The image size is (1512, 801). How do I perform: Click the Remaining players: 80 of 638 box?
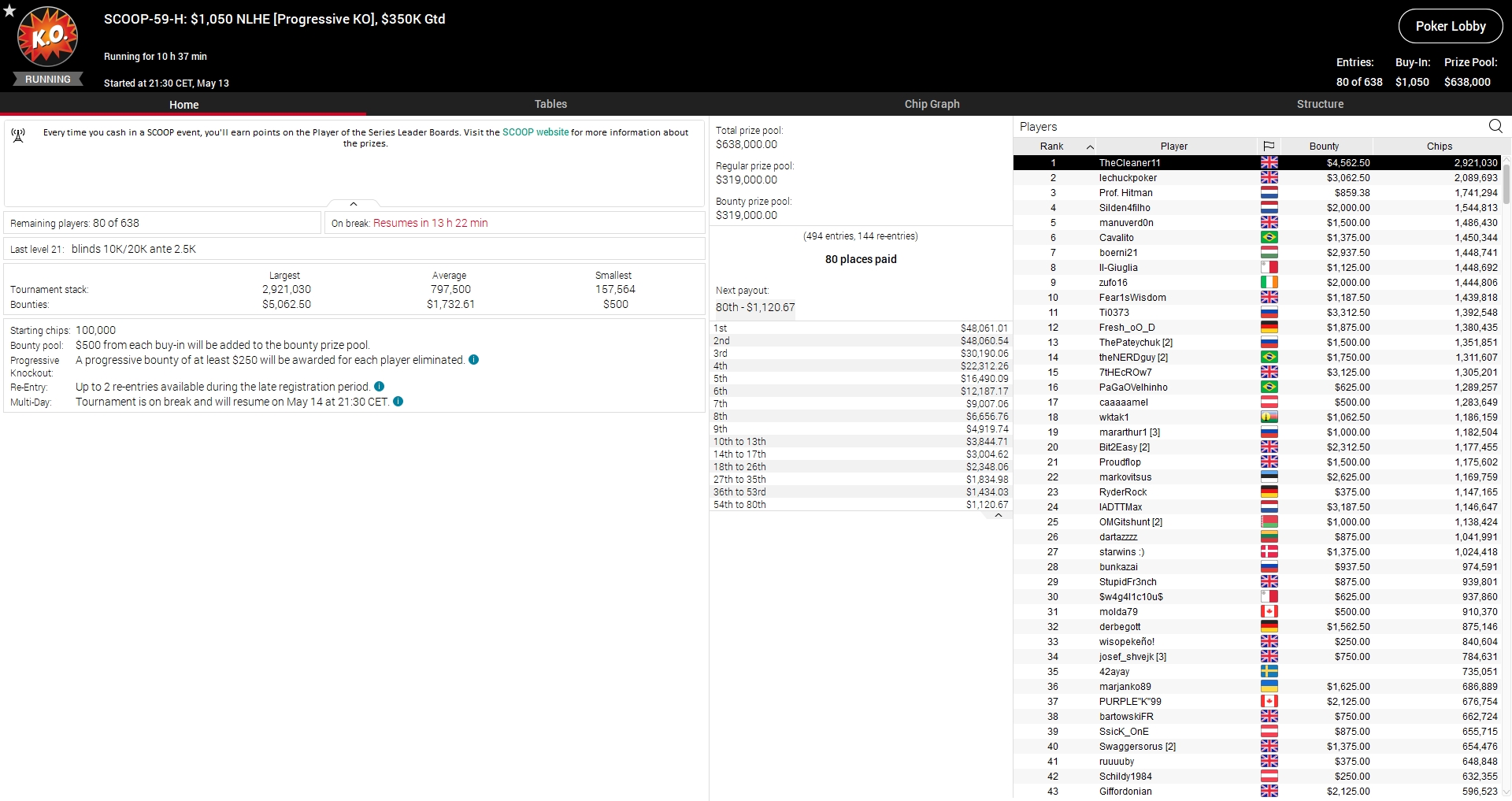(x=162, y=223)
